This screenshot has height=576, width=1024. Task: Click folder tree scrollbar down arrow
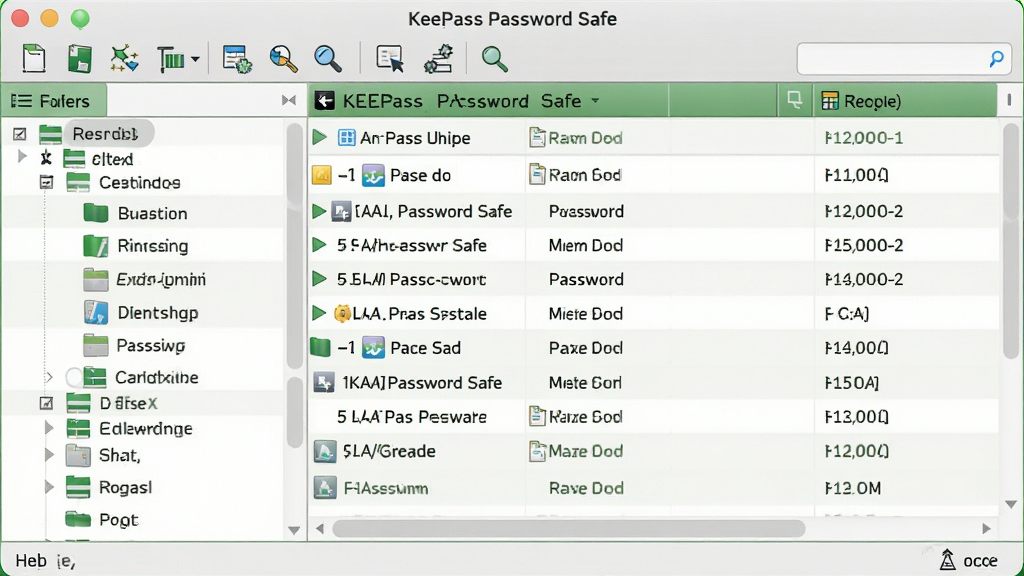[294, 530]
